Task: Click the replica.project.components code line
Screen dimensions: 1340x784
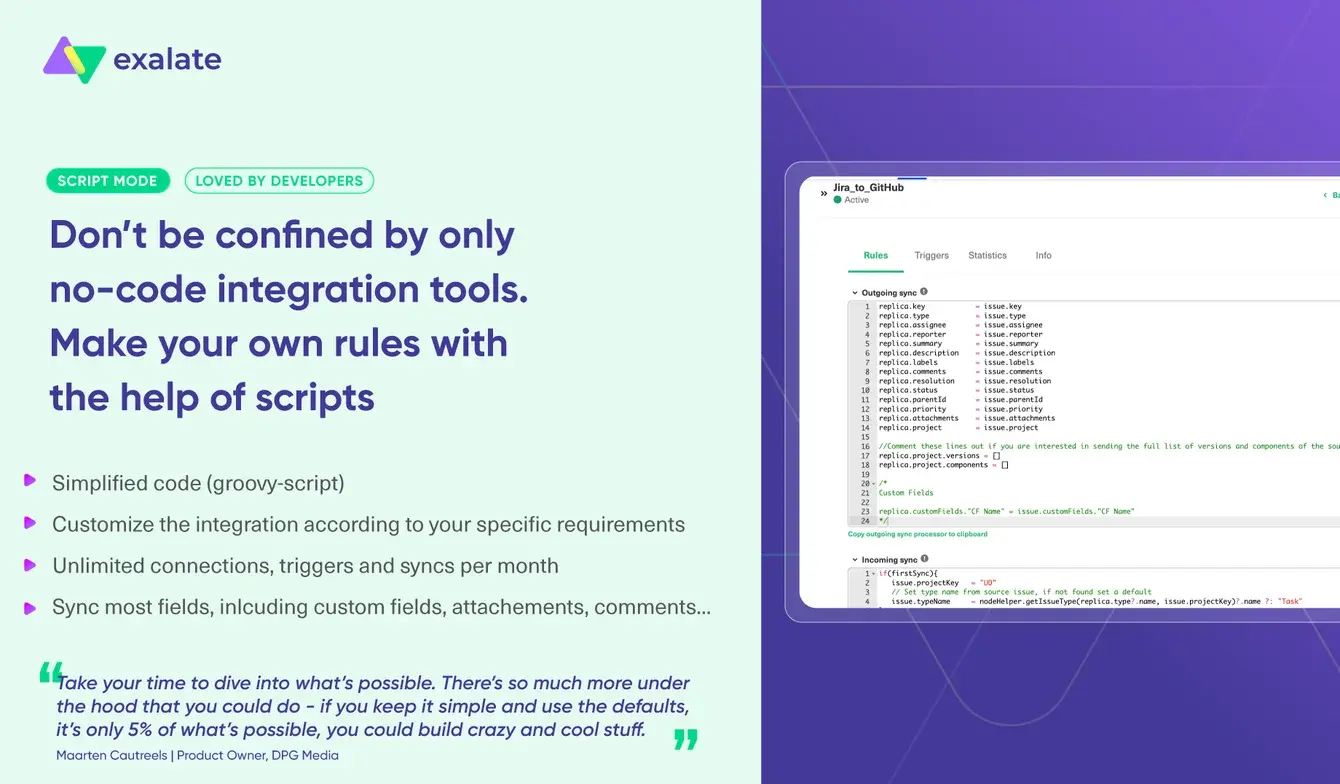Action: point(944,465)
